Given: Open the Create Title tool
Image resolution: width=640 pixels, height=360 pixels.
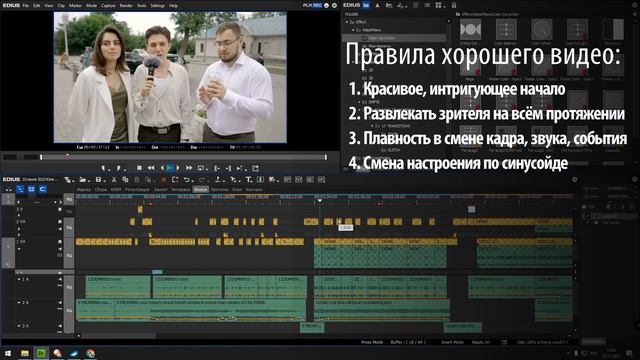Looking at the screenshot, I should (249, 180).
